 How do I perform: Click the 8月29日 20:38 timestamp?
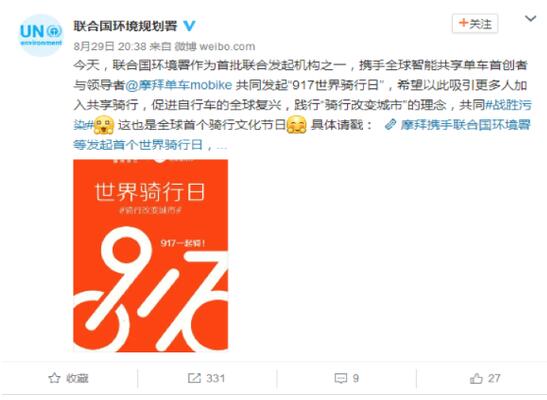pos(110,46)
